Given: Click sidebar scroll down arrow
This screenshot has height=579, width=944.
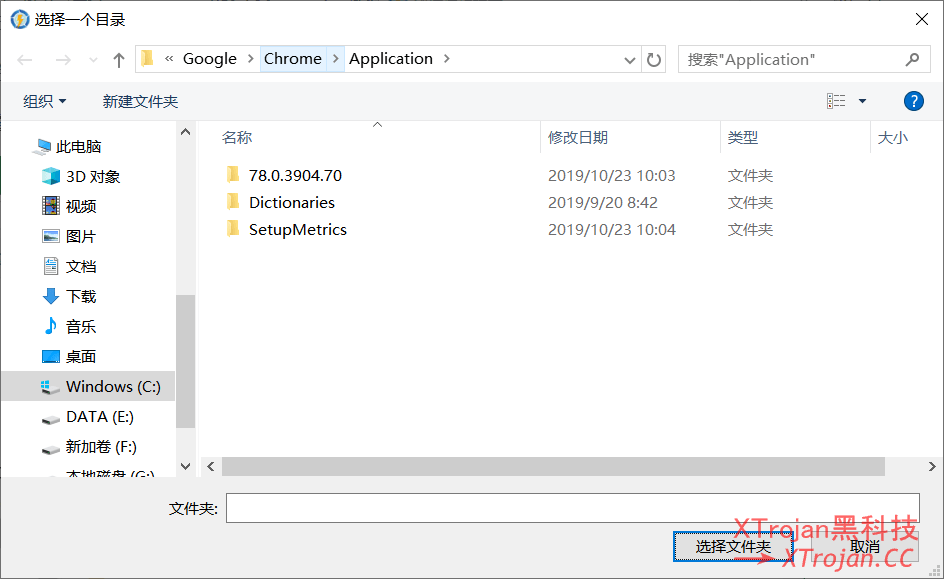Looking at the screenshot, I should click(x=185, y=466).
